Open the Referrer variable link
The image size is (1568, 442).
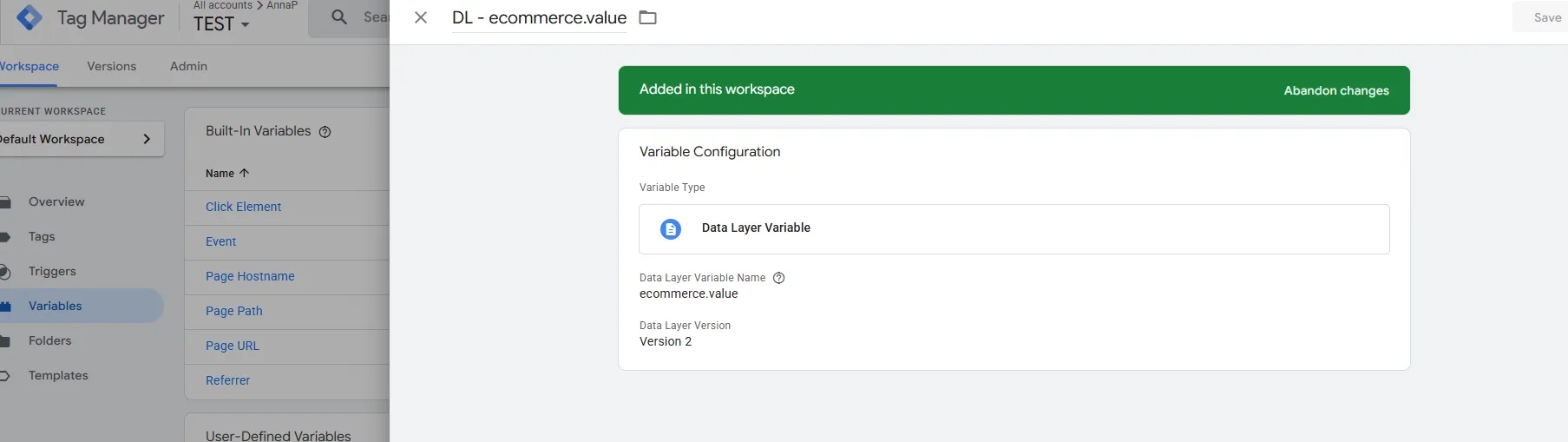tap(227, 380)
